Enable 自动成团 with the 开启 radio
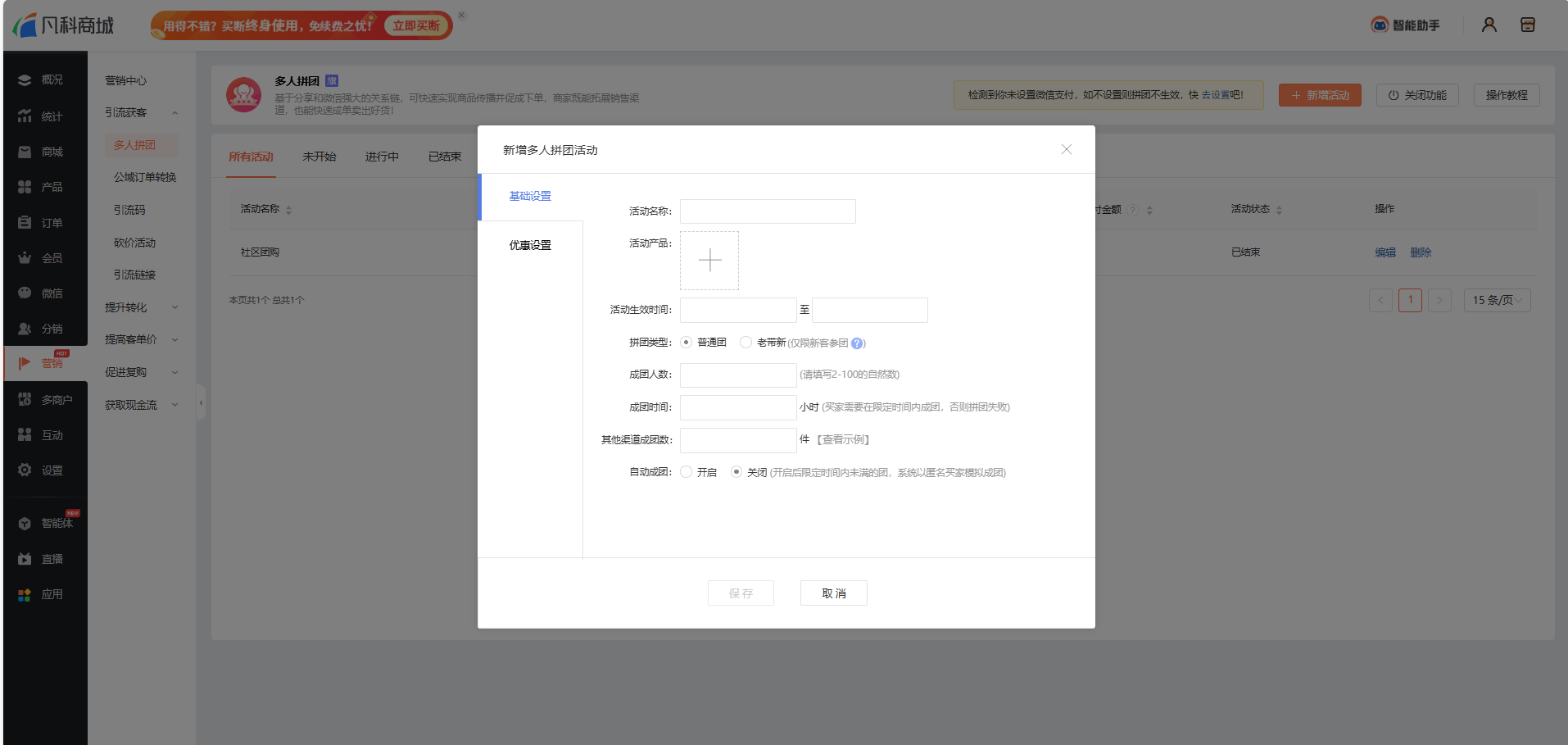This screenshot has height=745, width=1568. (x=687, y=472)
